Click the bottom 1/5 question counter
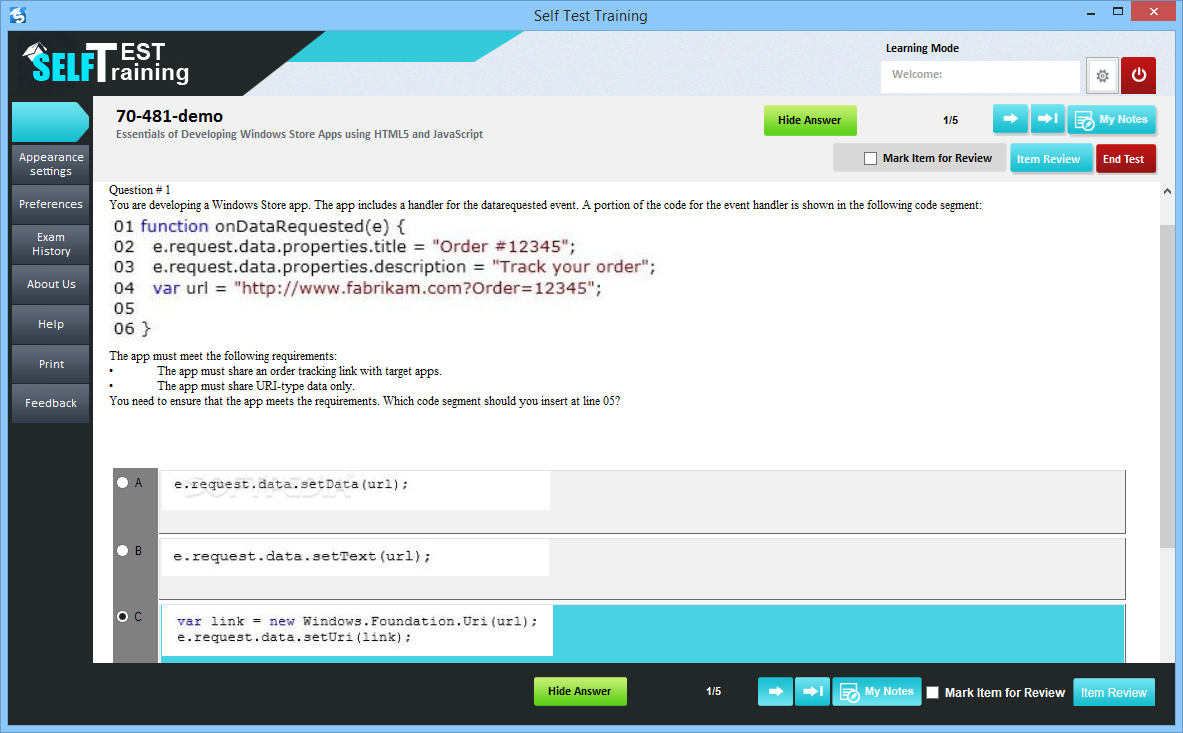1183x733 pixels. (x=714, y=692)
